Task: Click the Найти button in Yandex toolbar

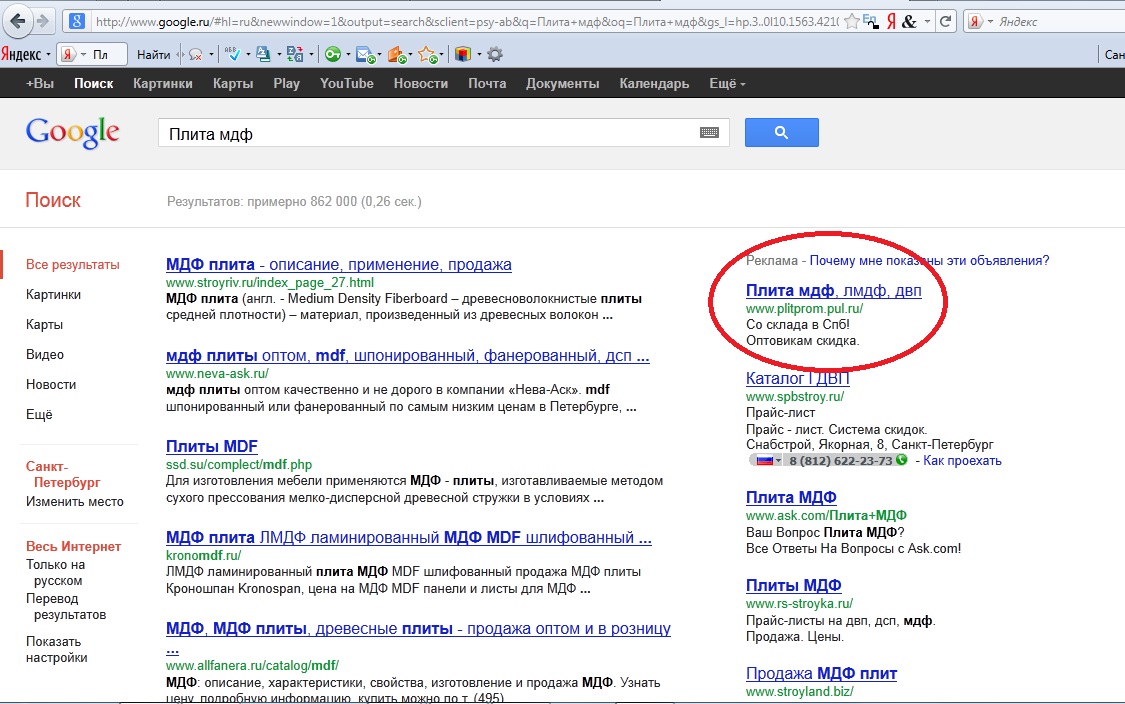Action: click(154, 55)
